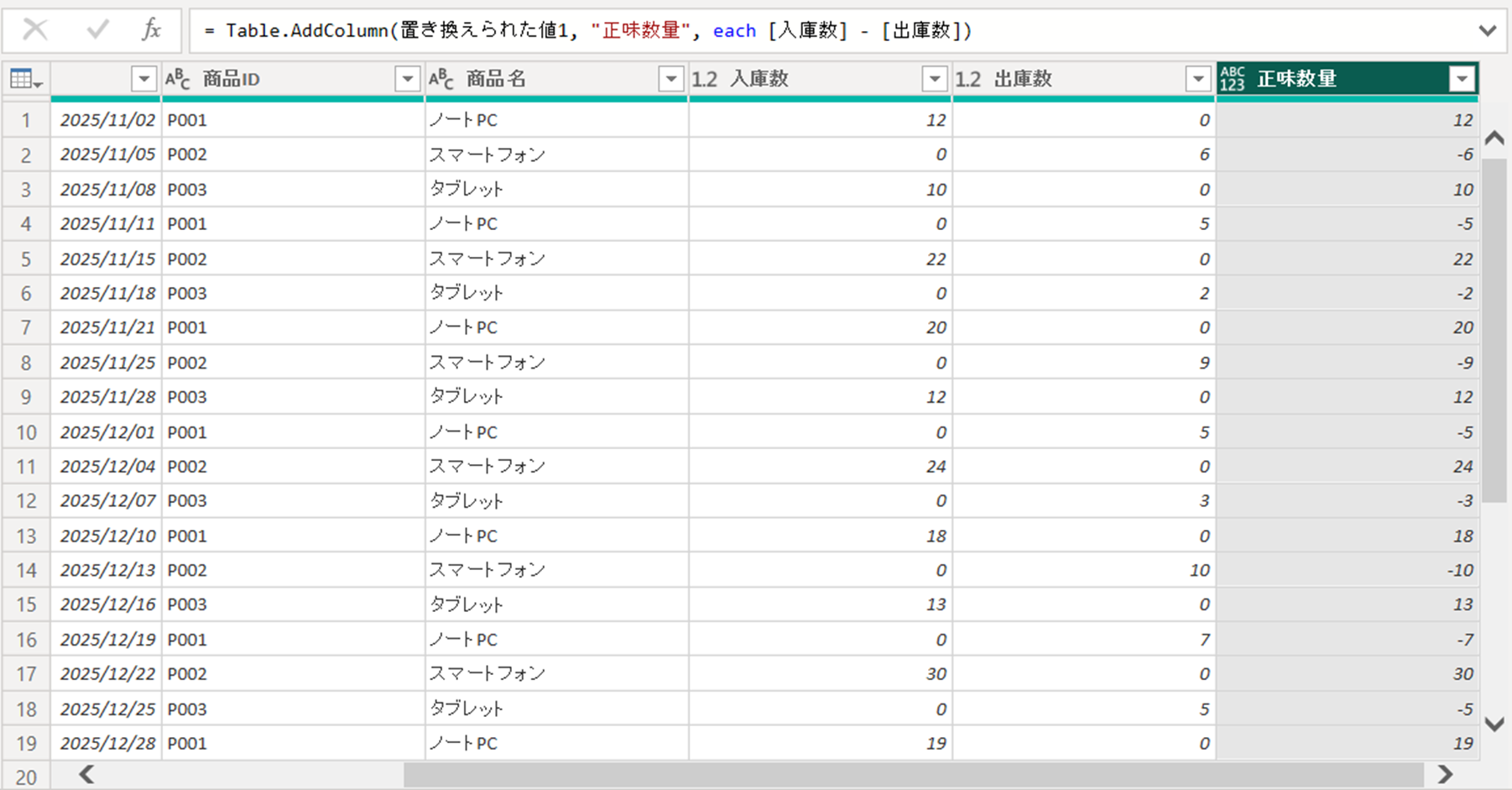This screenshot has height=790, width=1512.
Task: Open the filter dropdown for the date column
Action: [144, 79]
